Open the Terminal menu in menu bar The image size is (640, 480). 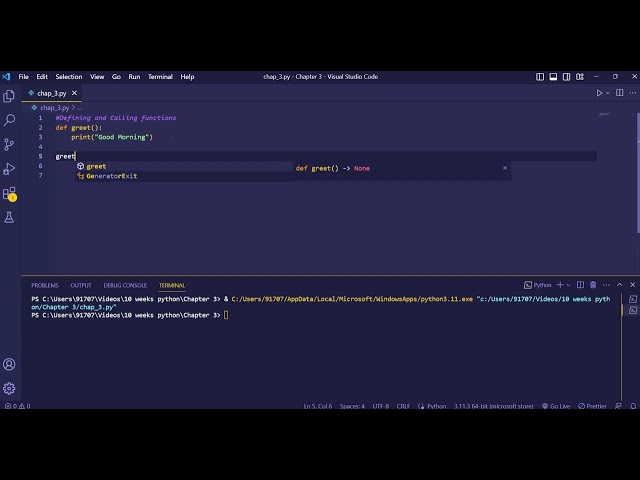coord(160,76)
